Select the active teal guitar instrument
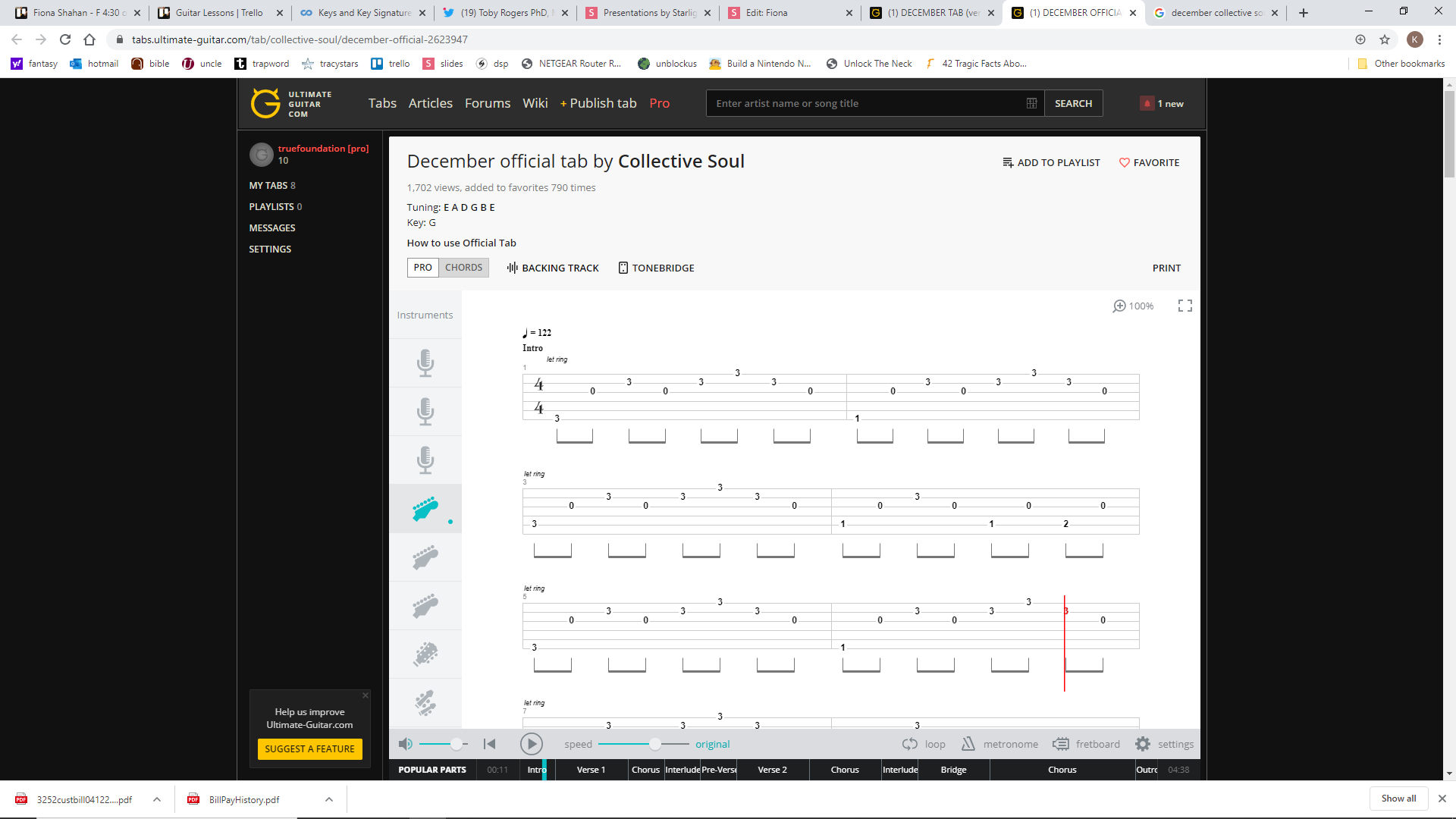This screenshot has height=819, width=1456. coord(425,509)
